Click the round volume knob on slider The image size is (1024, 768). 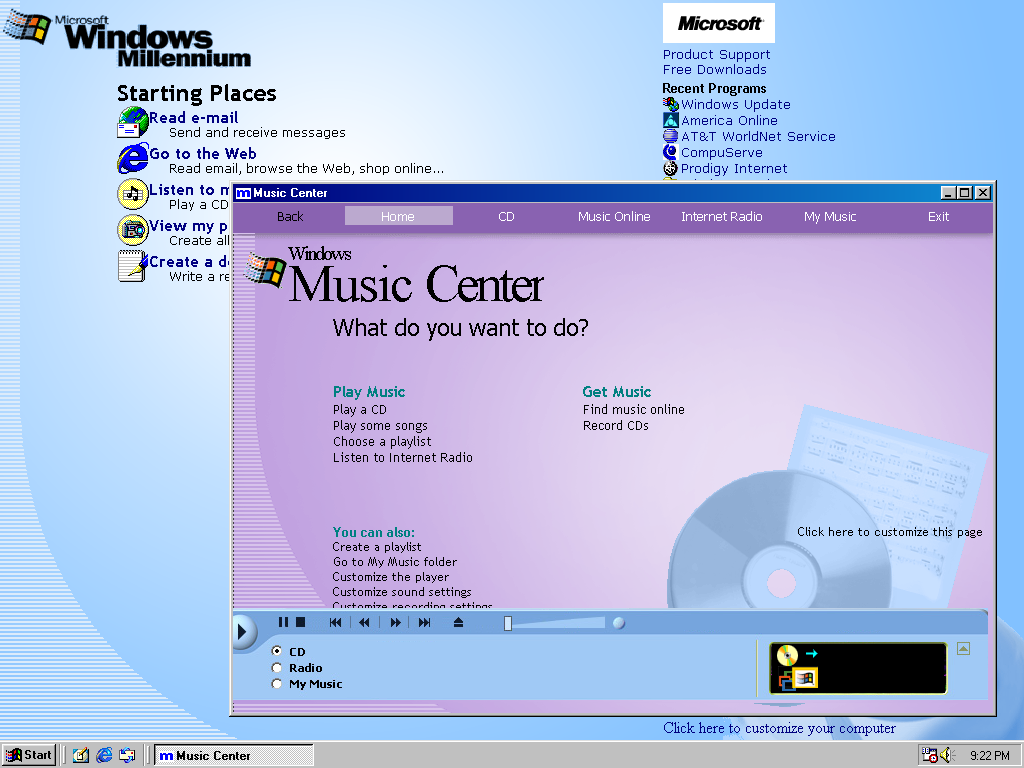click(x=619, y=623)
